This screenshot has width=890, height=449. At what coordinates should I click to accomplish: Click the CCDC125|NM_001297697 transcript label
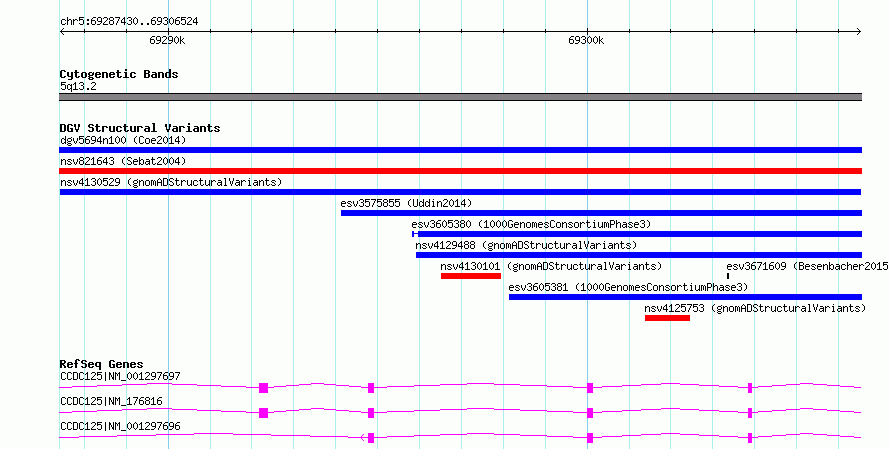pyautogui.click(x=120, y=376)
